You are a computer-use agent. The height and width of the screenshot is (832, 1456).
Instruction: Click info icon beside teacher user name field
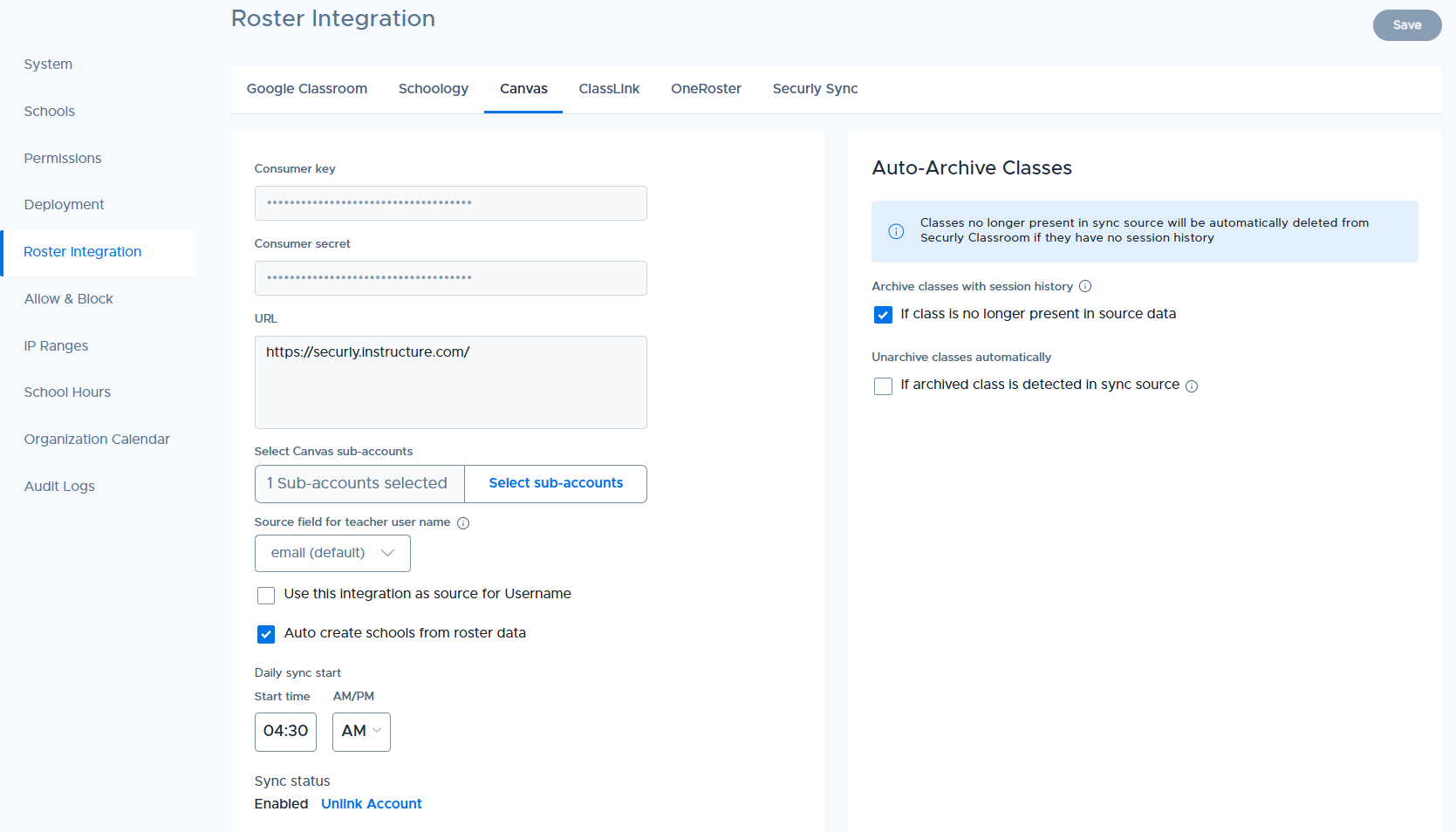463,523
